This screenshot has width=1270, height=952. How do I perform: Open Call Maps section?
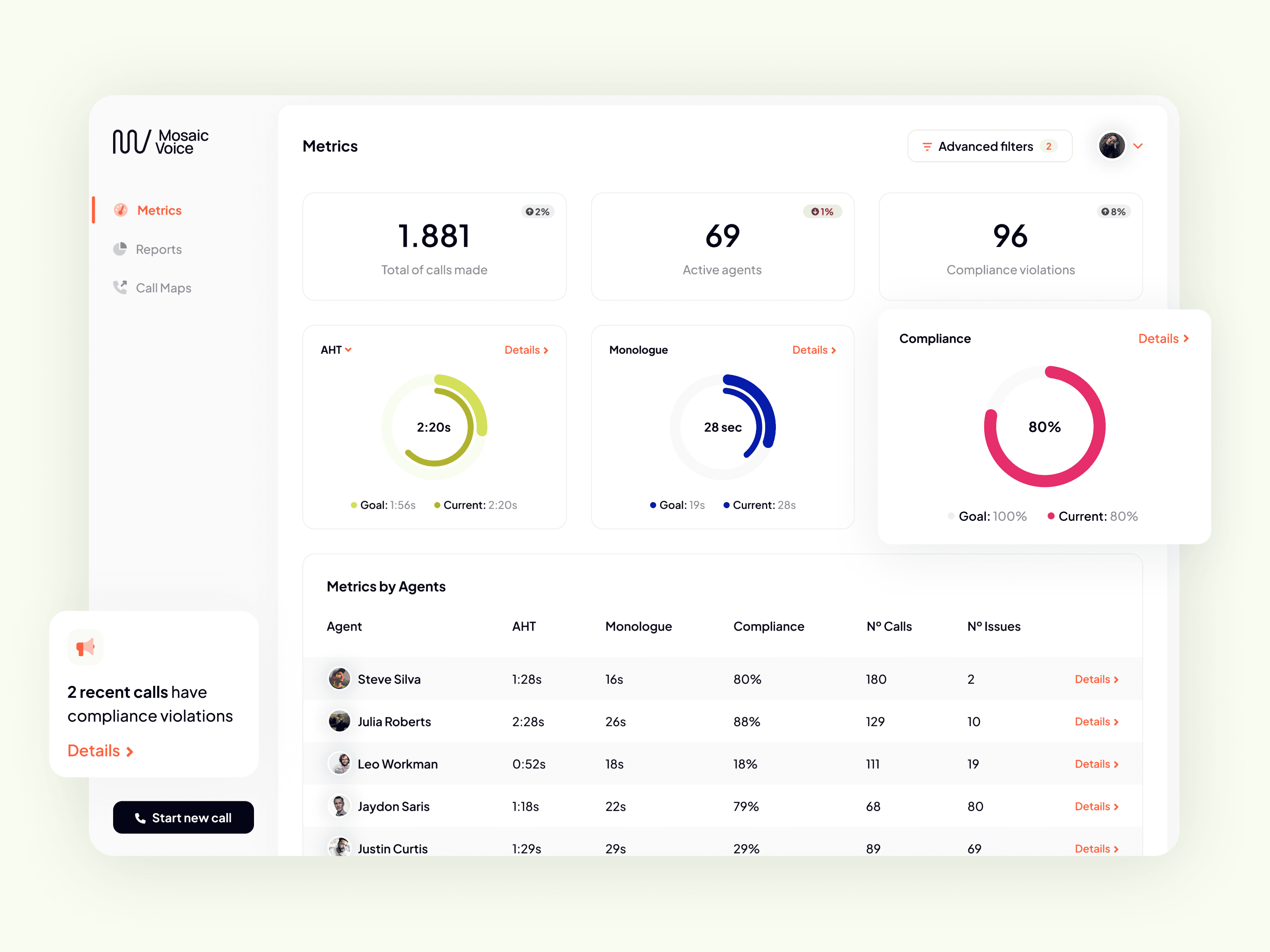(163, 288)
